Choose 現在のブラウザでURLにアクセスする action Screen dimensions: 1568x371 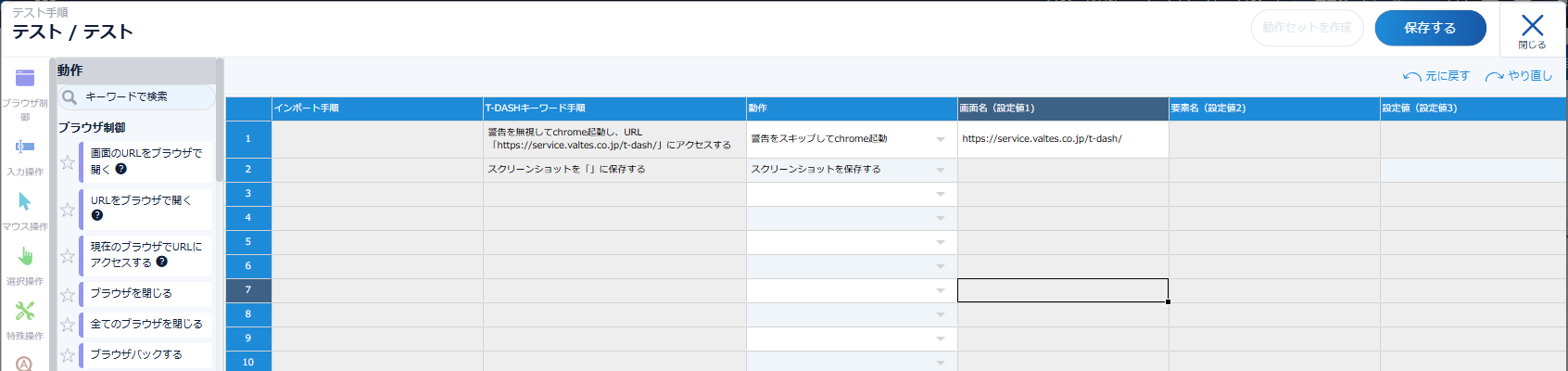(x=146, y=255)
